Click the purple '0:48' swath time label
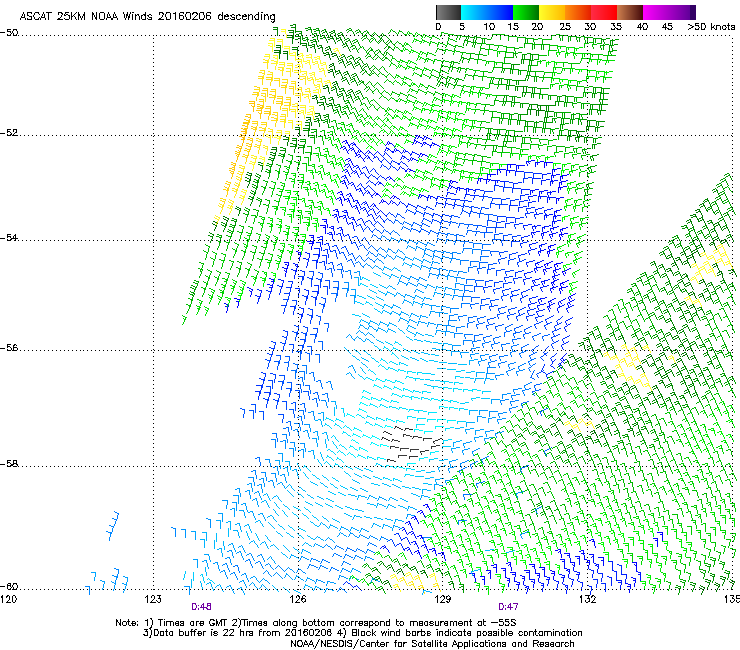Screen dimensions: 740x650 tap(202, 607)
